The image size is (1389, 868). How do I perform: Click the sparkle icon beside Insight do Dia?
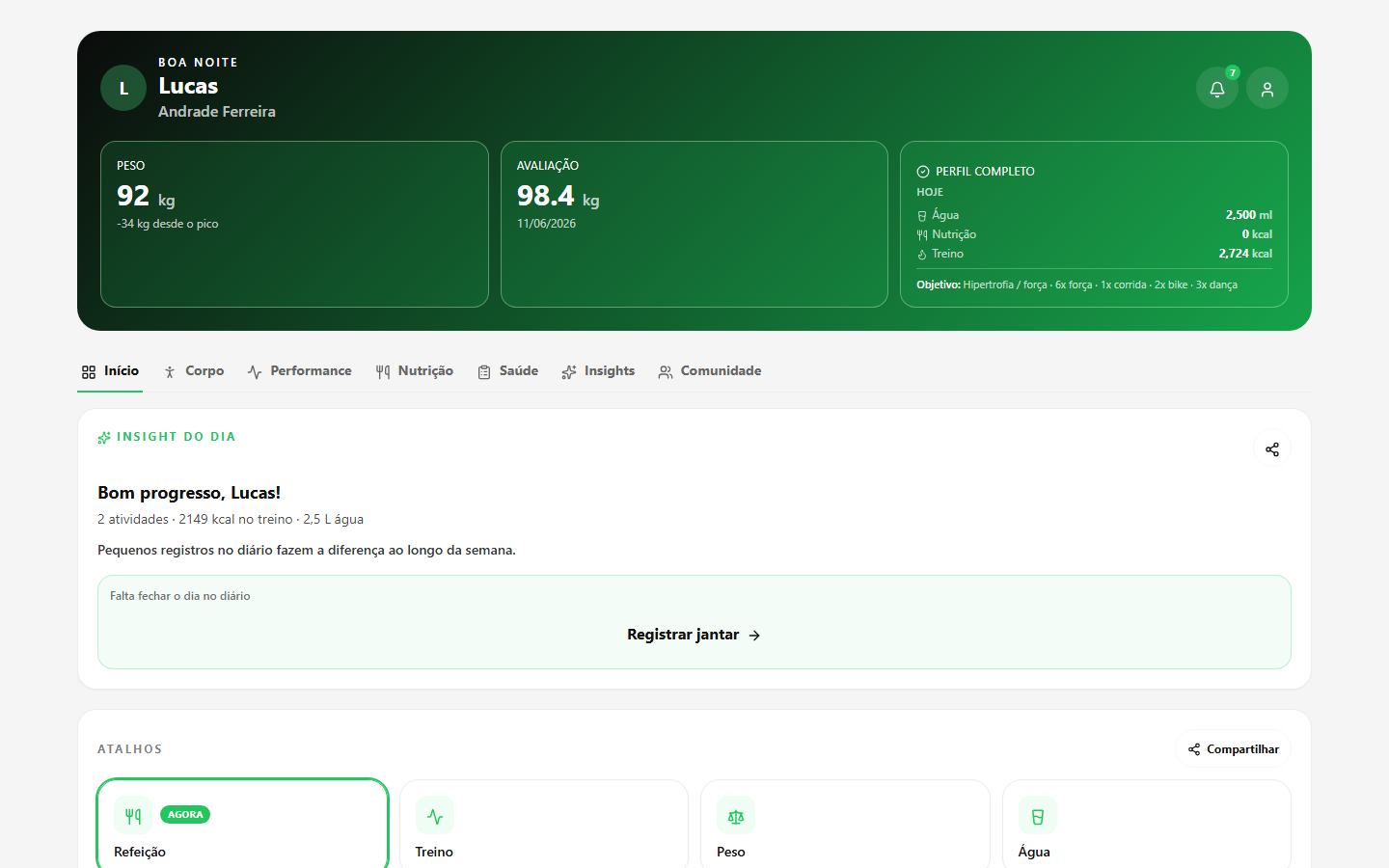[104, 438]
